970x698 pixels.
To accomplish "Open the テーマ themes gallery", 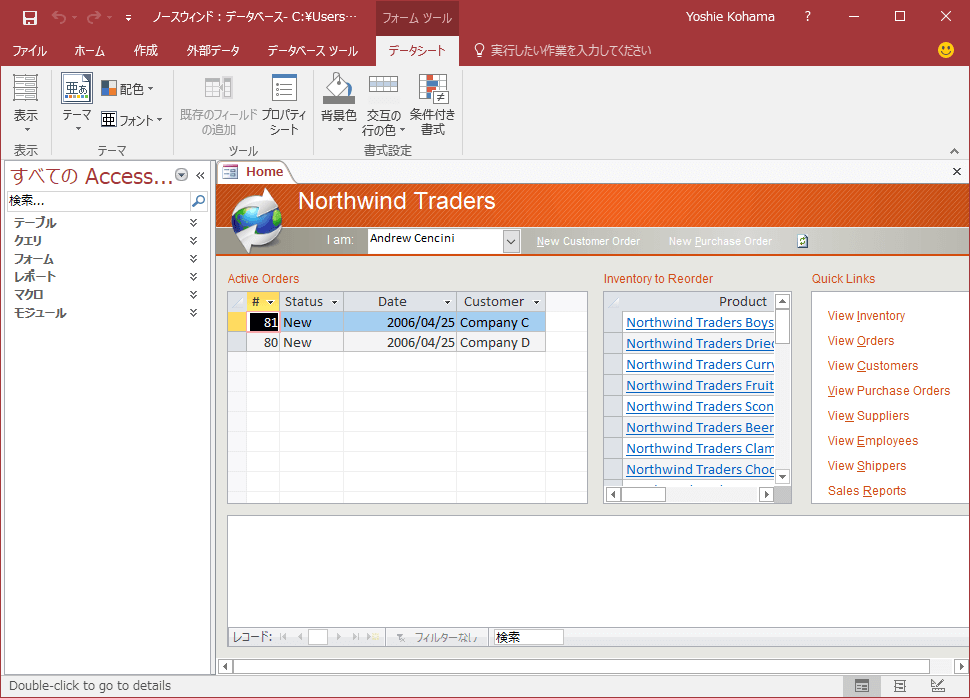I will [77, 103].
